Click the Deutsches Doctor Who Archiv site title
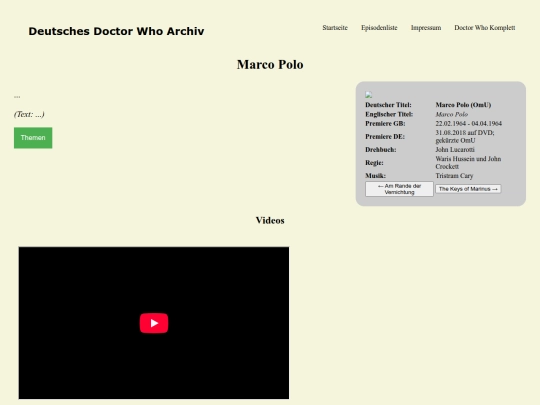Screen dimensions: 540x405 tap(116, 31)
